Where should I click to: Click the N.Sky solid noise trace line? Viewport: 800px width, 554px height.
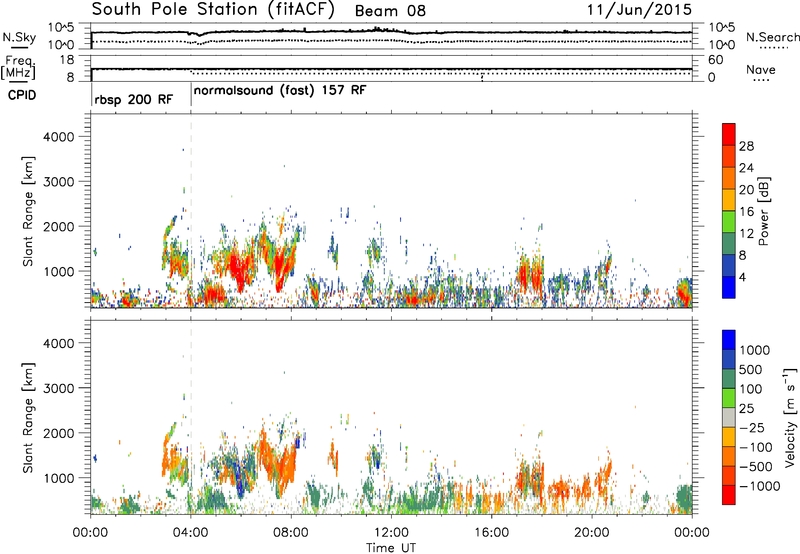click(x=391, y=32)
